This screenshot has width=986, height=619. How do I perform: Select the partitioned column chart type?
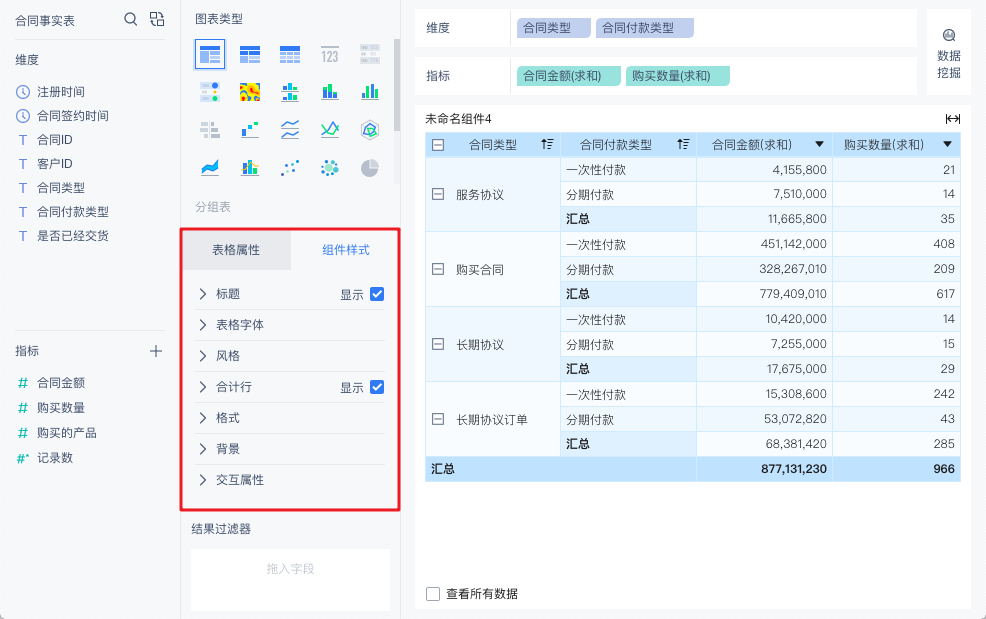pos(290,92)
